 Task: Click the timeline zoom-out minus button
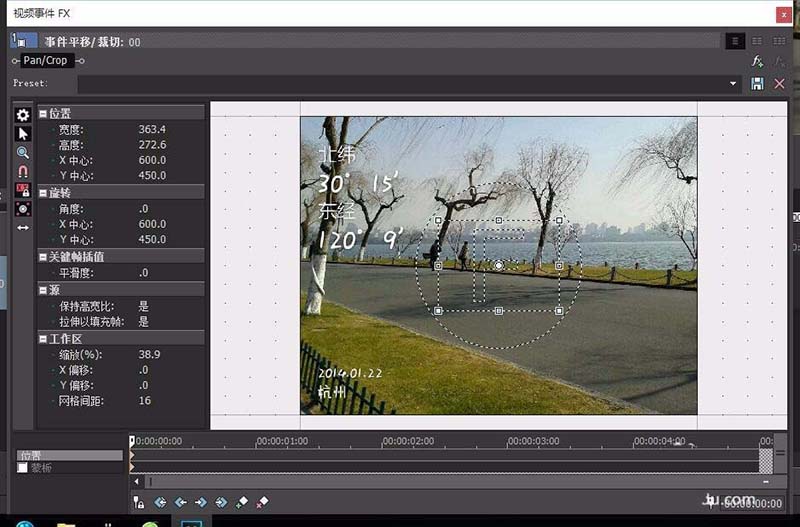[766, 482]
